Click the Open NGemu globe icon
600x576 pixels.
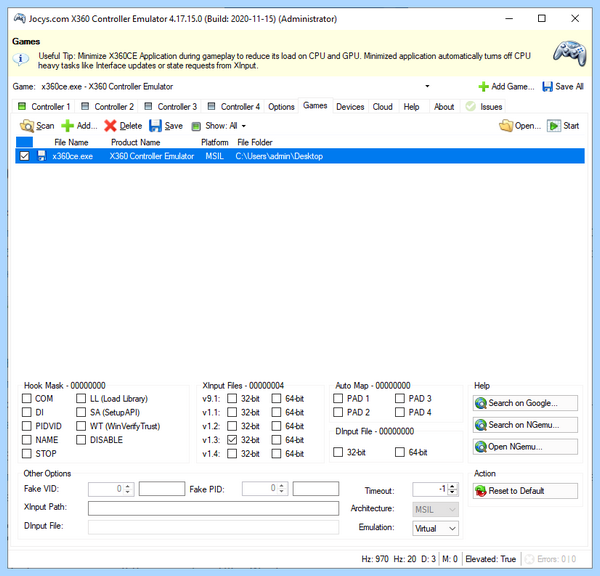coord(481,447)
